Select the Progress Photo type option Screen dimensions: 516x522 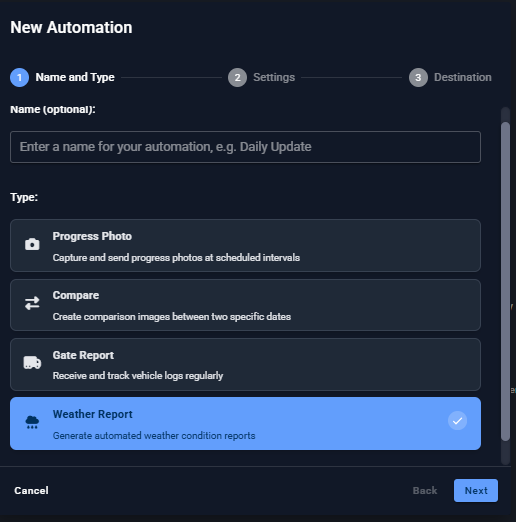(245, 245)
